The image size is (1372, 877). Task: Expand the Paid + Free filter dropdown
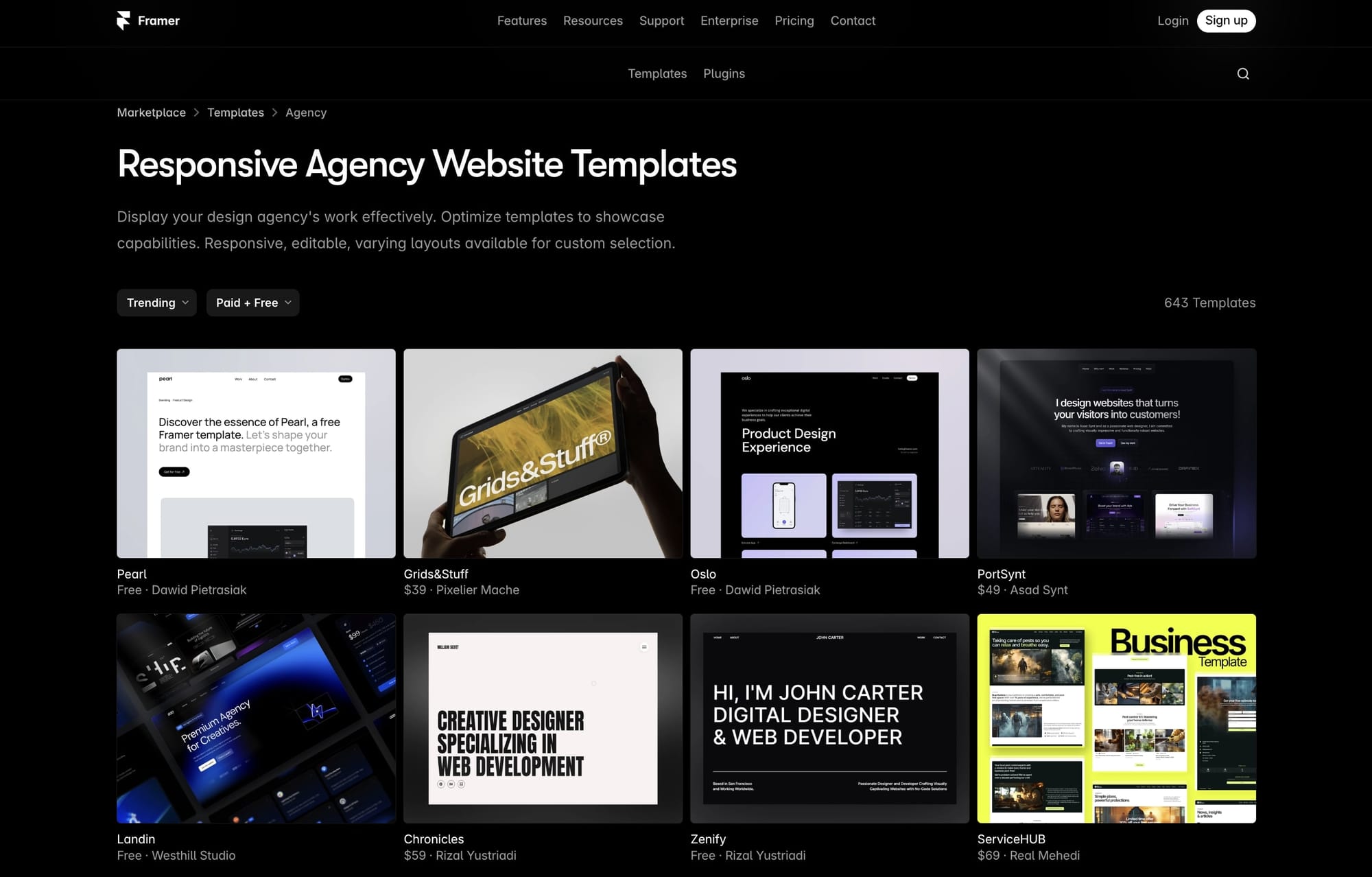pos(253,302)
